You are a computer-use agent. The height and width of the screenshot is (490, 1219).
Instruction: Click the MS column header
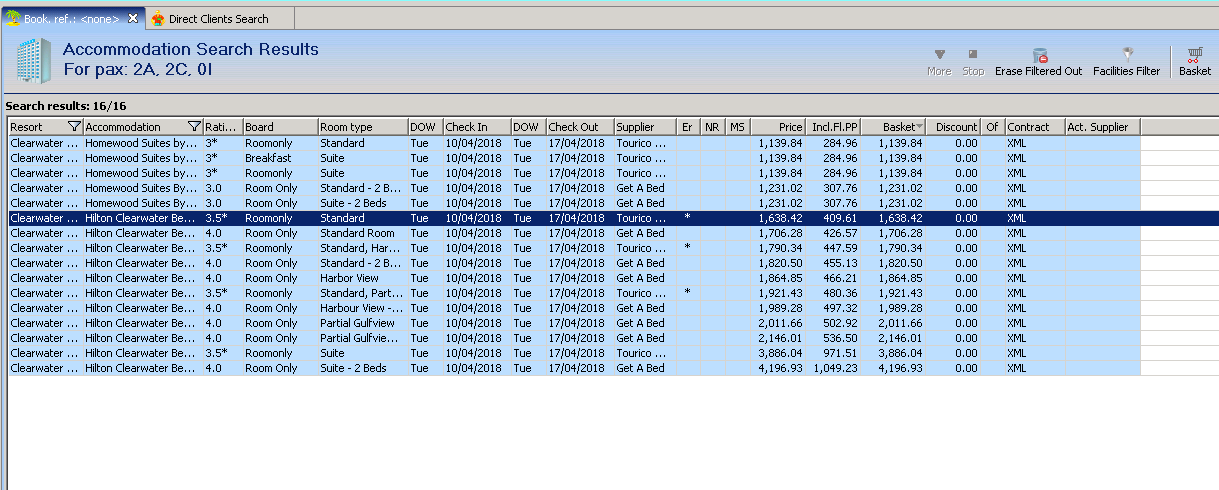[x=738, y=127]
